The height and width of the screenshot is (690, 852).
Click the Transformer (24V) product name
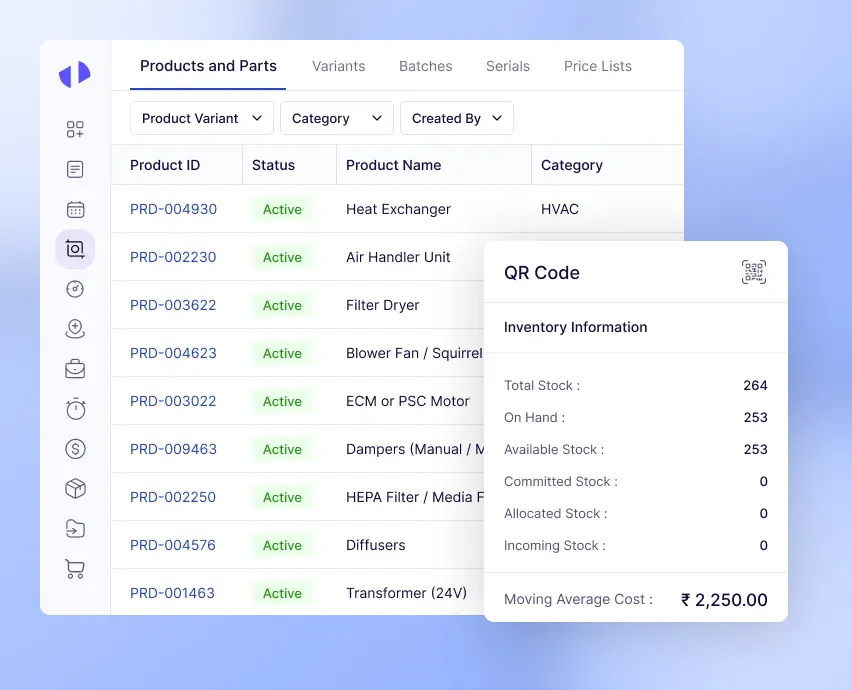coord(406,593)
